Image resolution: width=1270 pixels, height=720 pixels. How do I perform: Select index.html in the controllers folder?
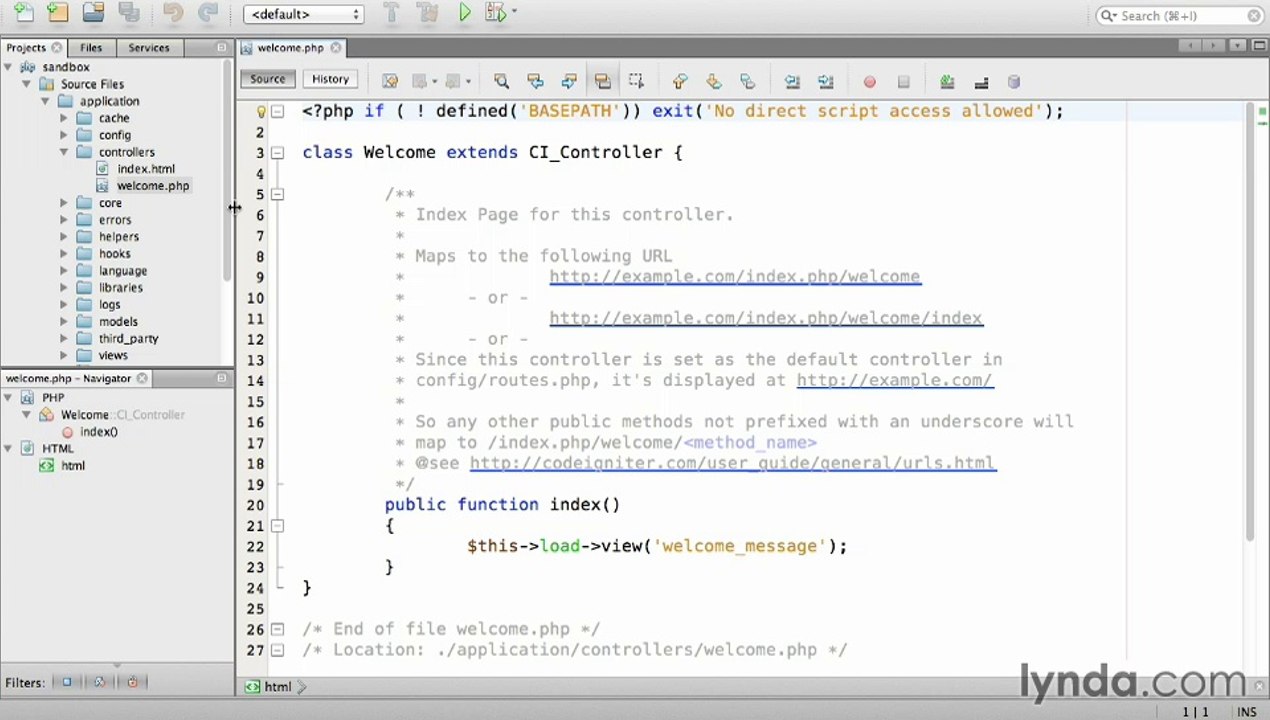(x=145, y=169)
